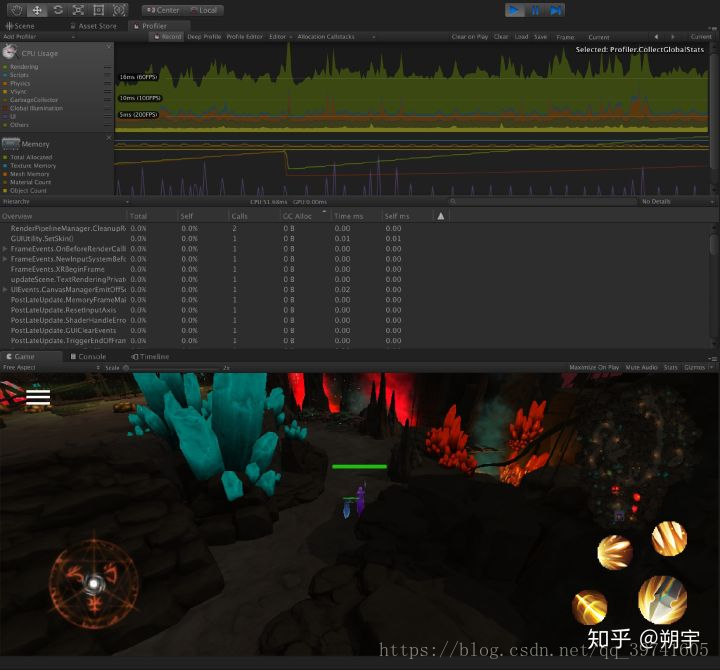Viewport: 720px width, 670px height.
Task: Click the Step frame button
Action: click(555, 10)
